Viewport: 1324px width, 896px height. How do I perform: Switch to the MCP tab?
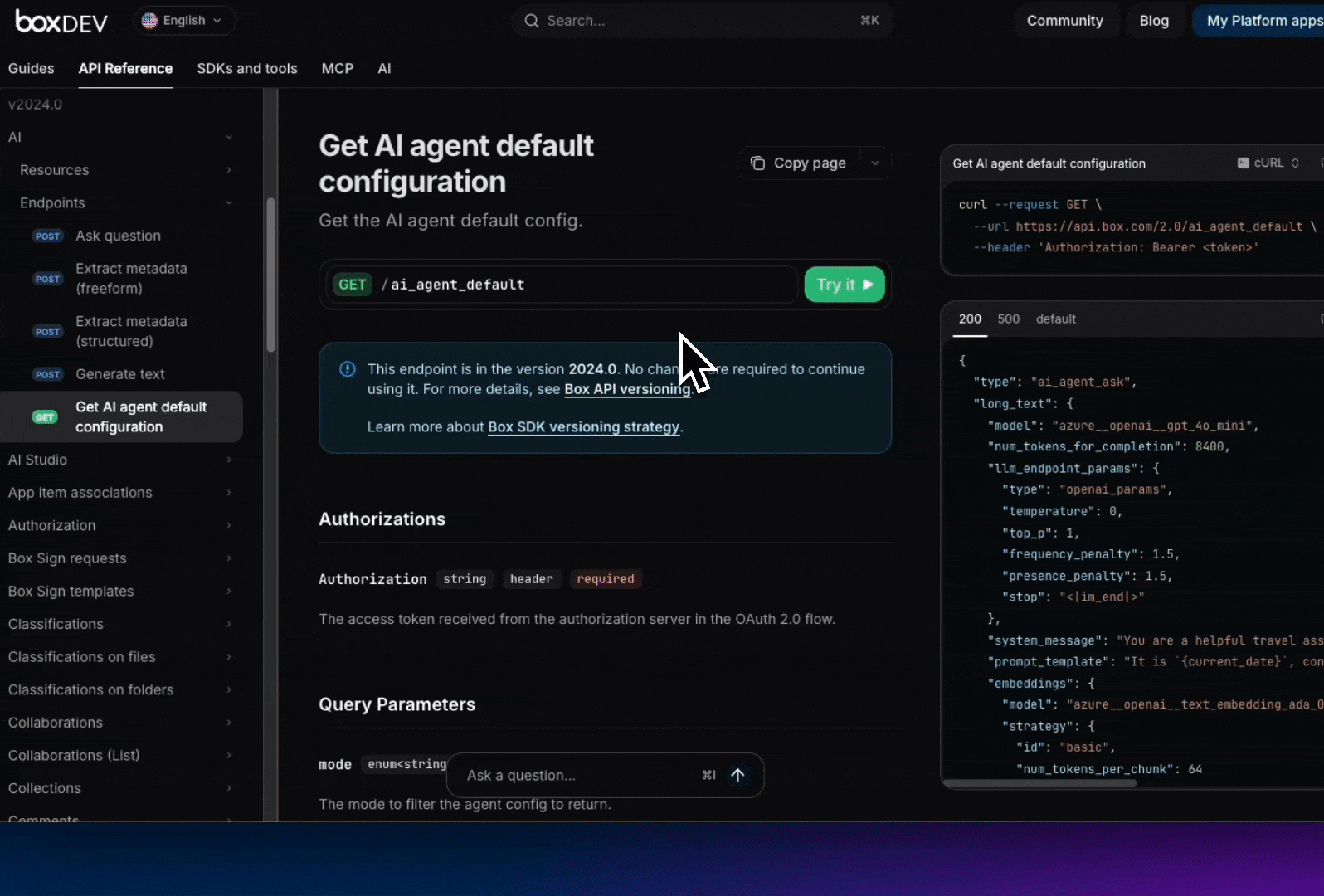coord(338,68)
